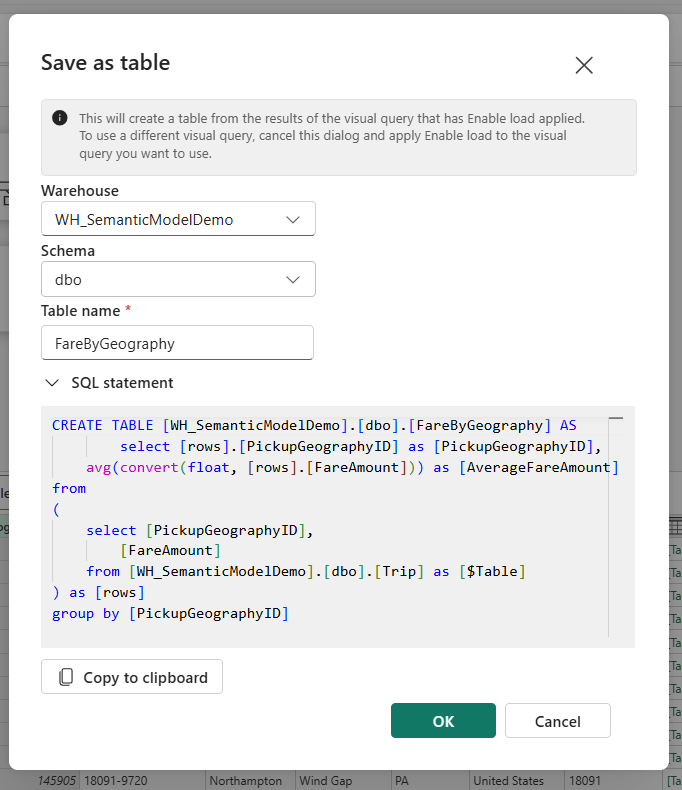Close the Save as table dialog
The image size is (682, 790).
(584, 65)
